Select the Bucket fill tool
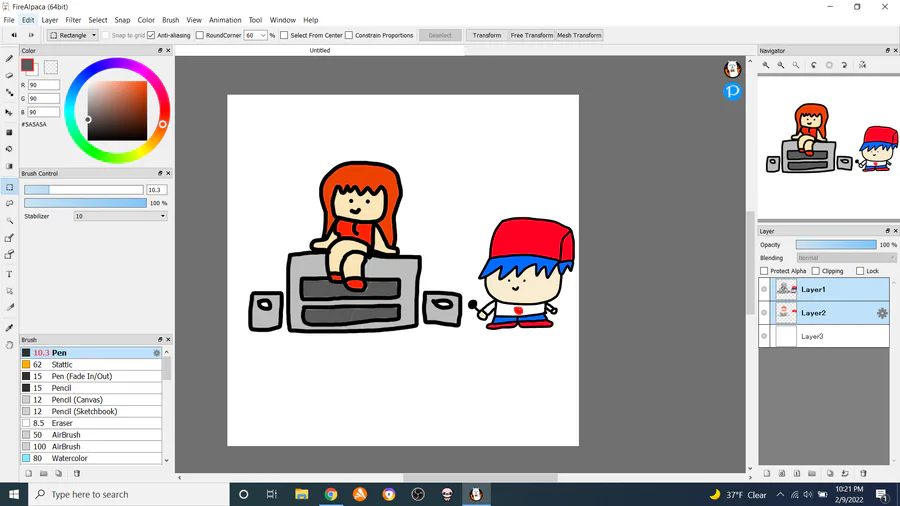 point(9,149)
